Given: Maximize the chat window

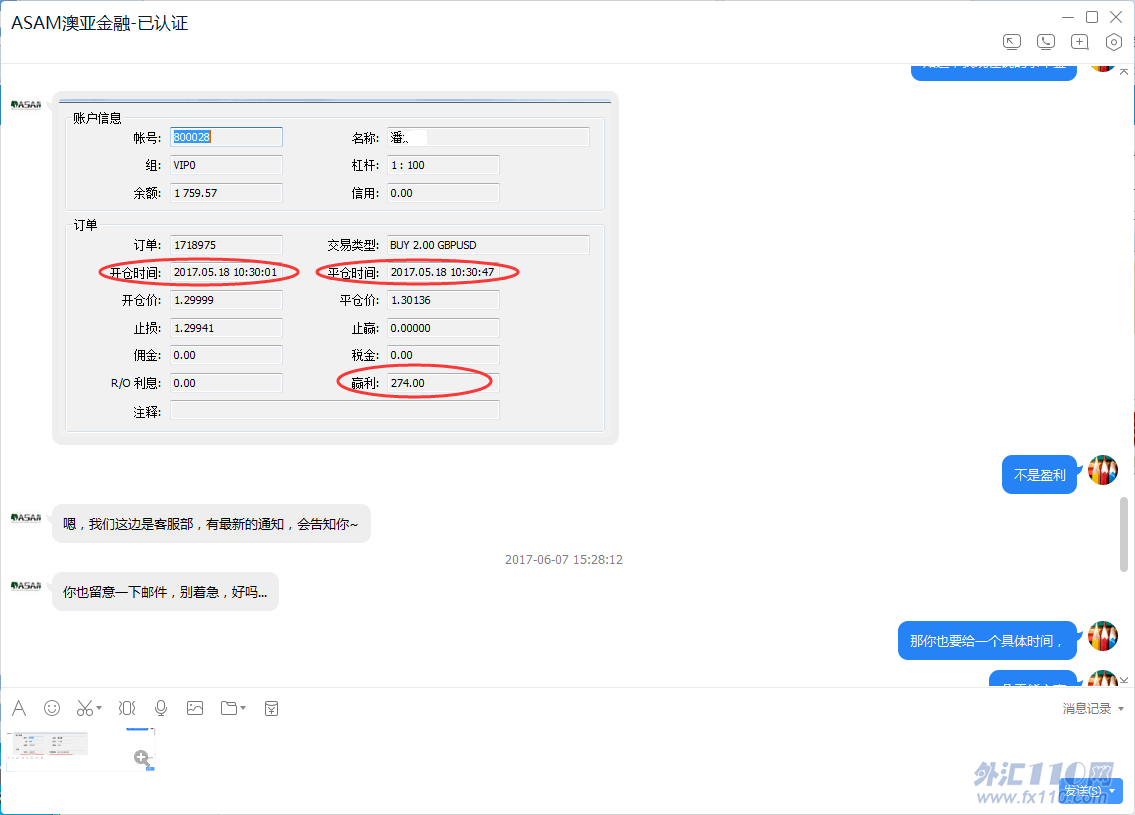Looking at the screenshot, I should [1092, 17].
